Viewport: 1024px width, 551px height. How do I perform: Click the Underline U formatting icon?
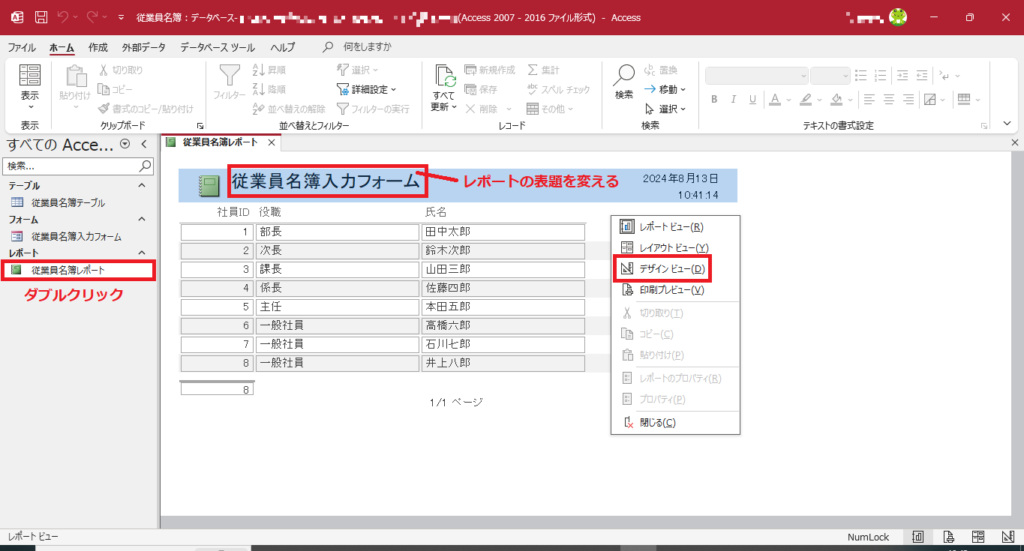pyautogui.click(x=752, y=99)
